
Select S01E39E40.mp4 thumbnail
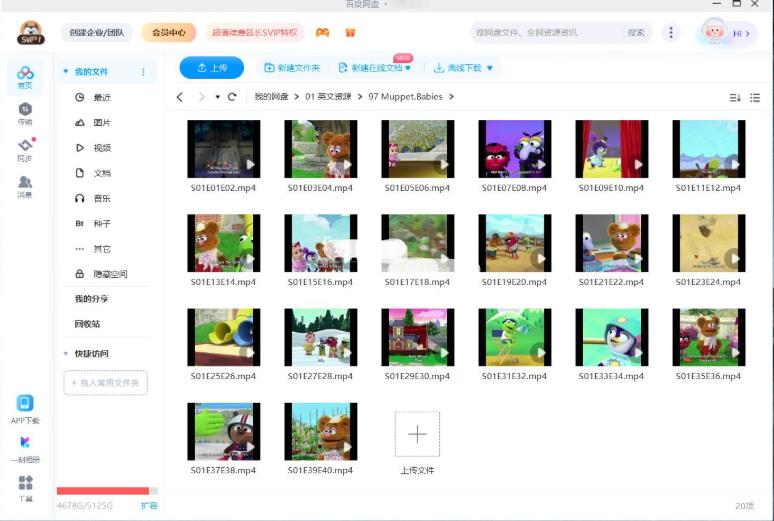(x=321, y=432)
